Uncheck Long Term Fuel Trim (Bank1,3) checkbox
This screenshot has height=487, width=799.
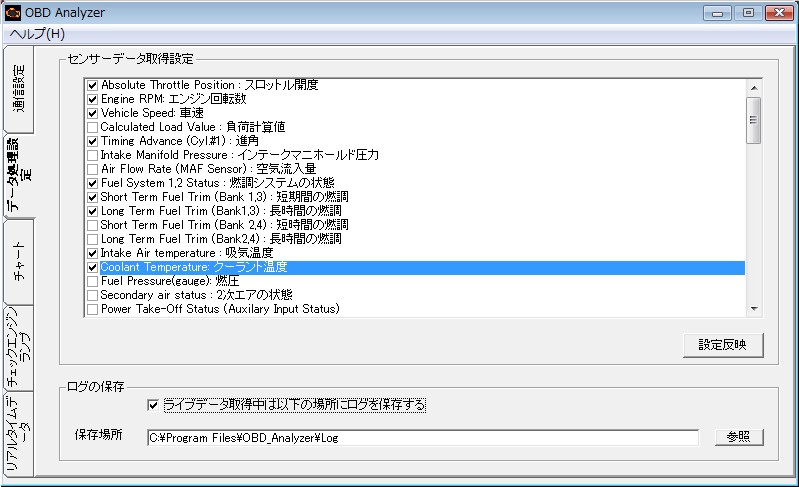pyautogui.click(x=92, y=211)
